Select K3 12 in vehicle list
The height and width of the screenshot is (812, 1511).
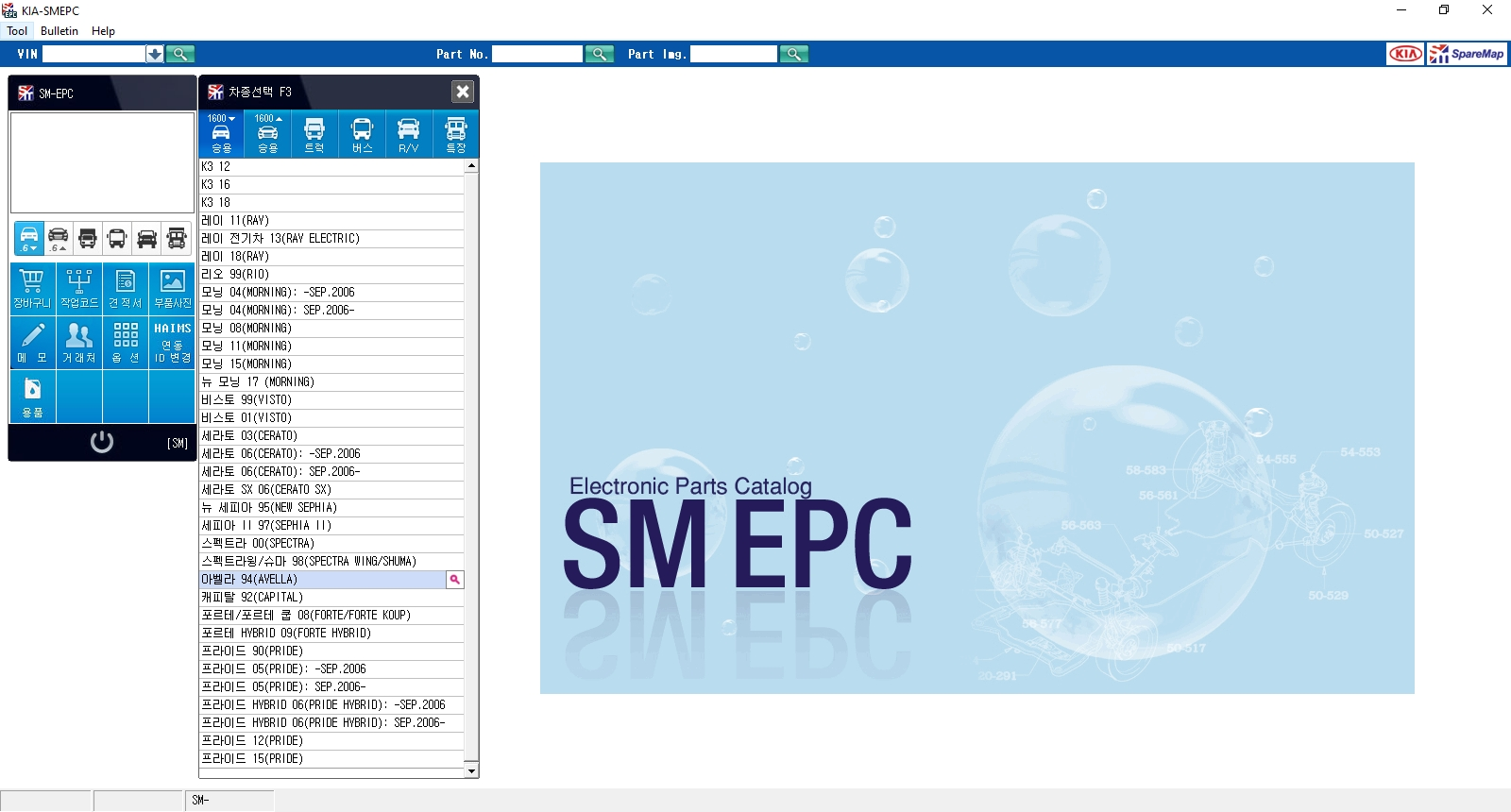[x=331, y=166]
